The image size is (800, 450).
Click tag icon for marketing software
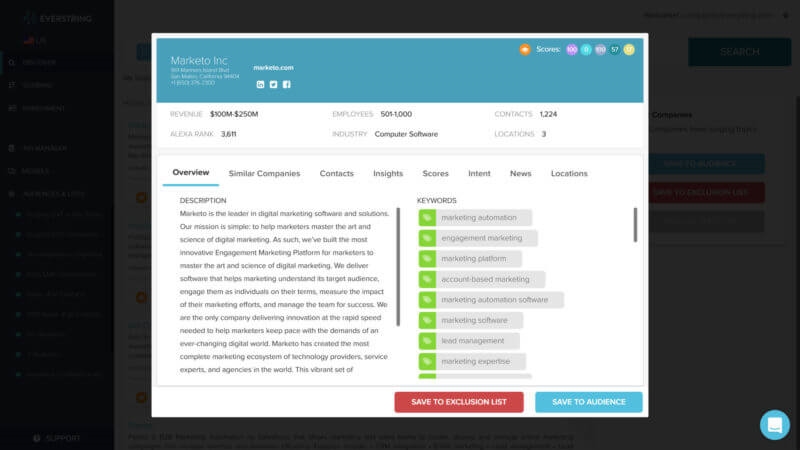[x=427, y=320]
